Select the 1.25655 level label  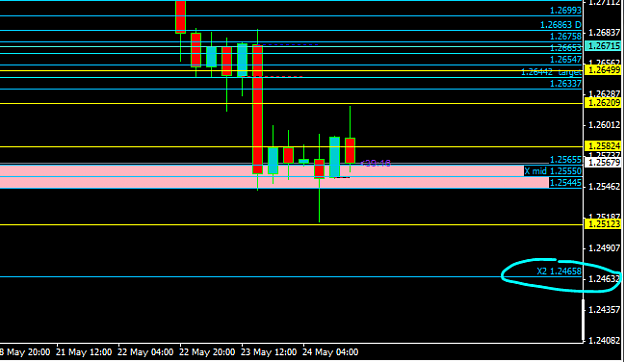pos(566,159)
